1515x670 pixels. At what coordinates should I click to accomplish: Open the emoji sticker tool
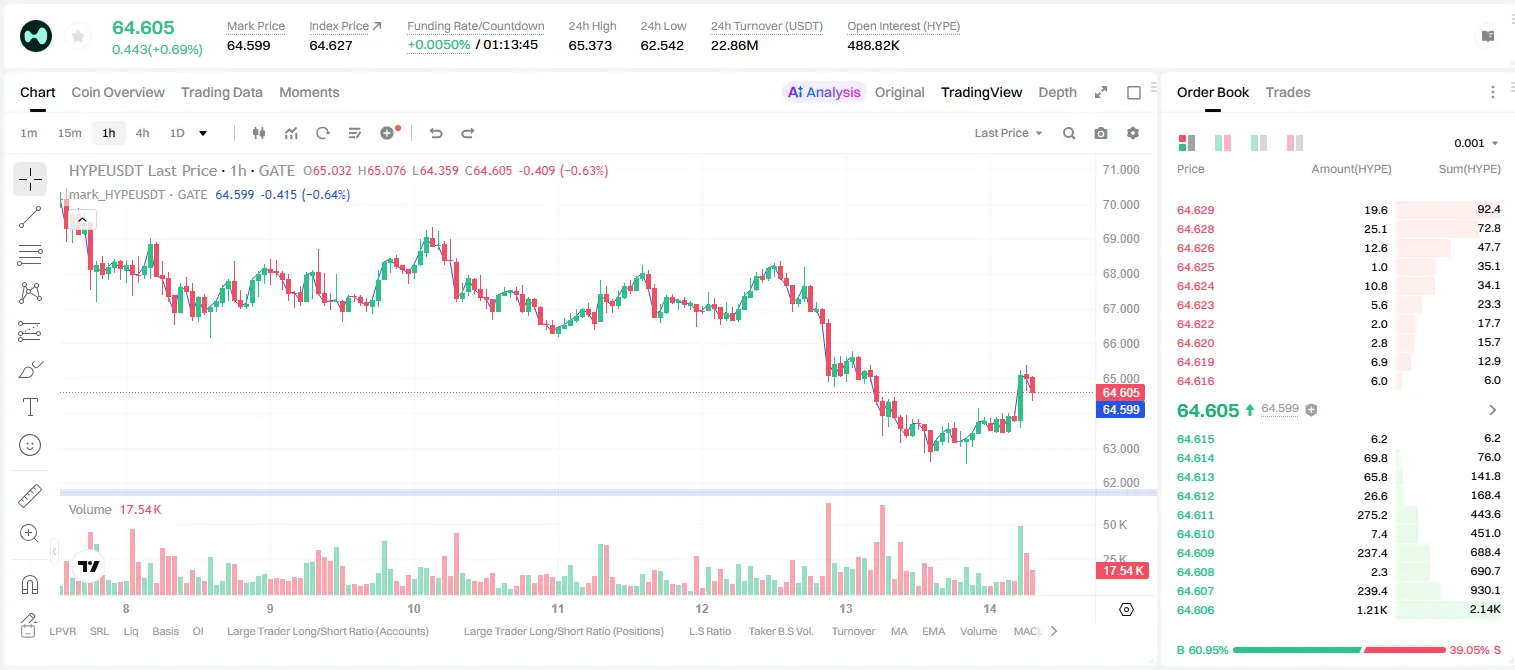(x=30, y=445)
